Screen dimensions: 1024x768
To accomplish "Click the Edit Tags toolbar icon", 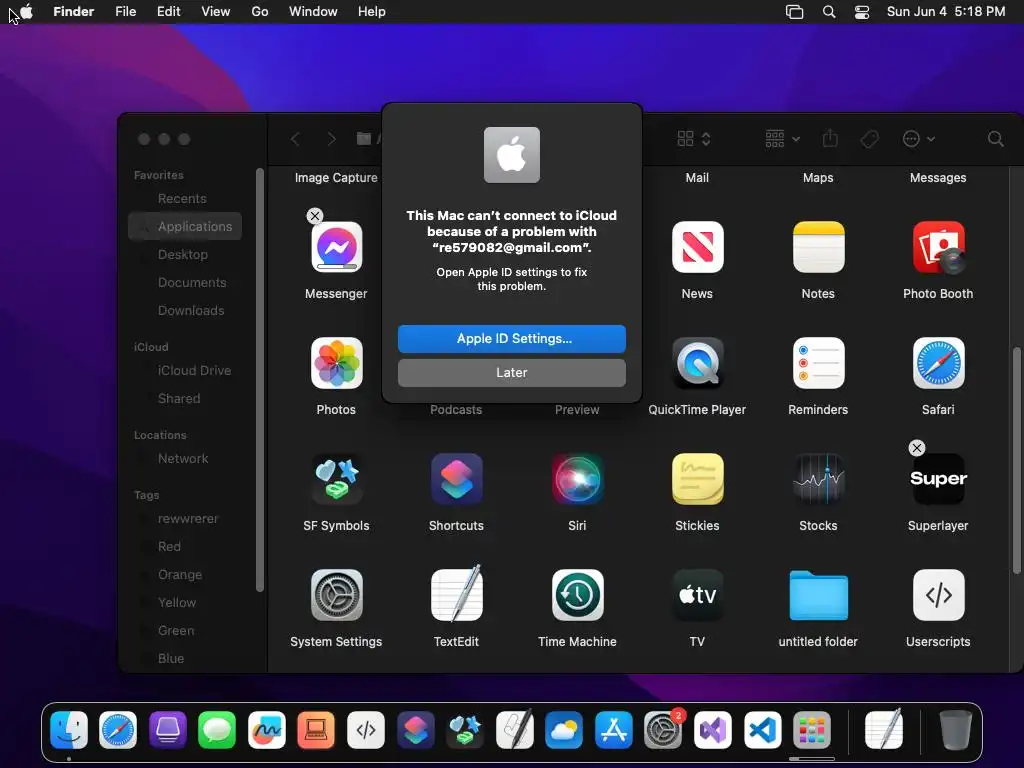I will 869,138.
